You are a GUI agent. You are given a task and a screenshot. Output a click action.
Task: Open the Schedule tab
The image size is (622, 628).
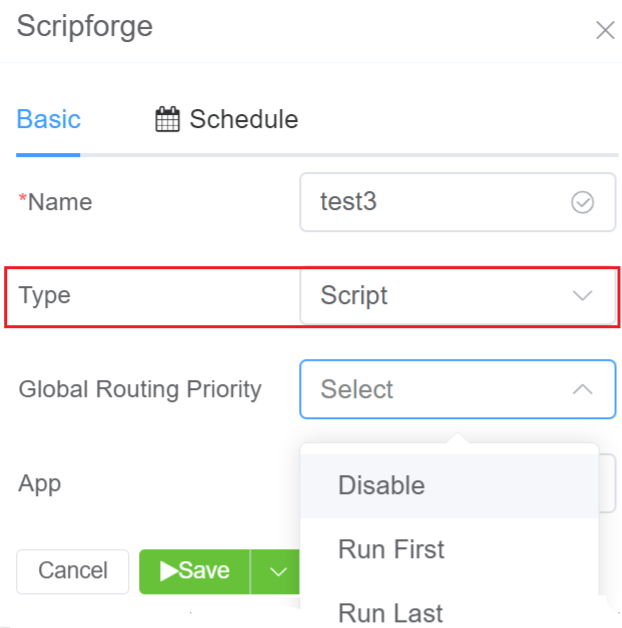click(243, 119)
